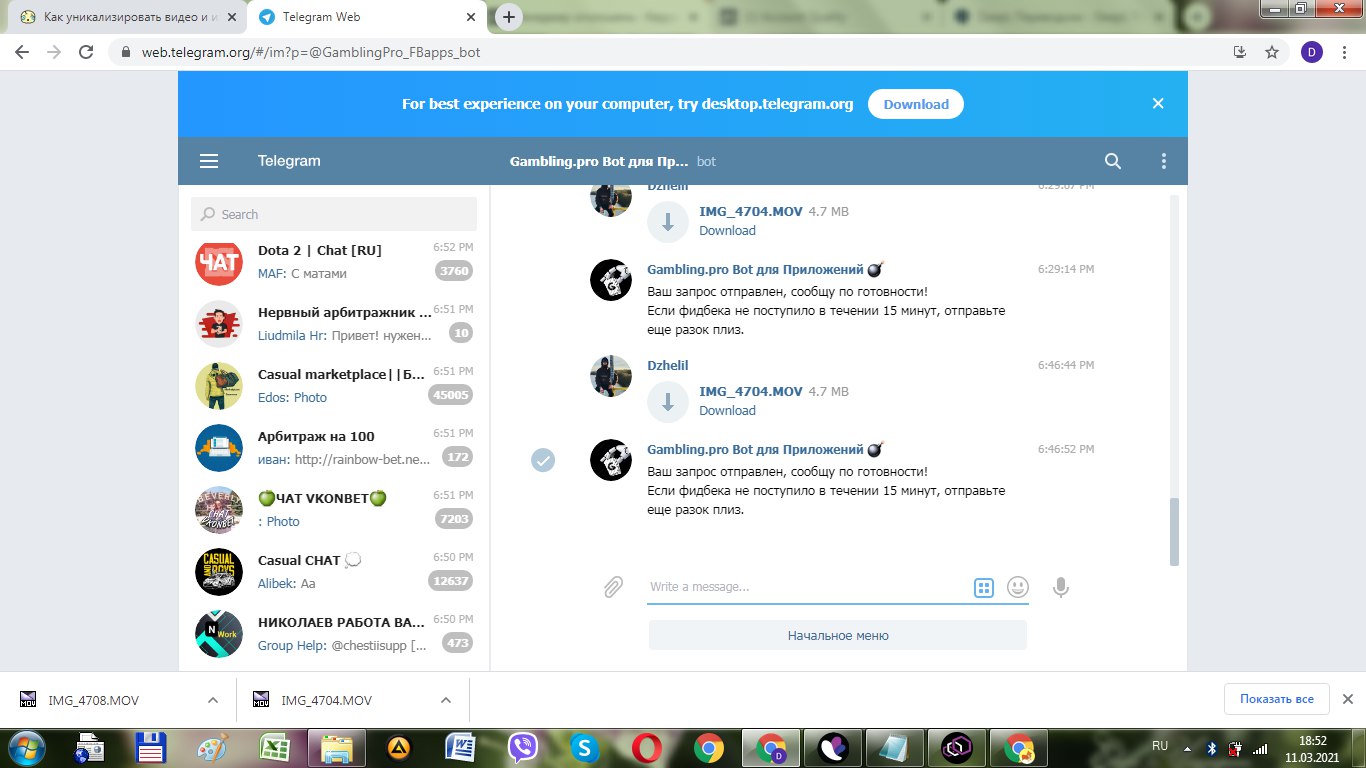Image resolution: width=1366 pixels, height=768 pixels.
Task: Click the paperclip attach file icon
Action: point(613,587)
